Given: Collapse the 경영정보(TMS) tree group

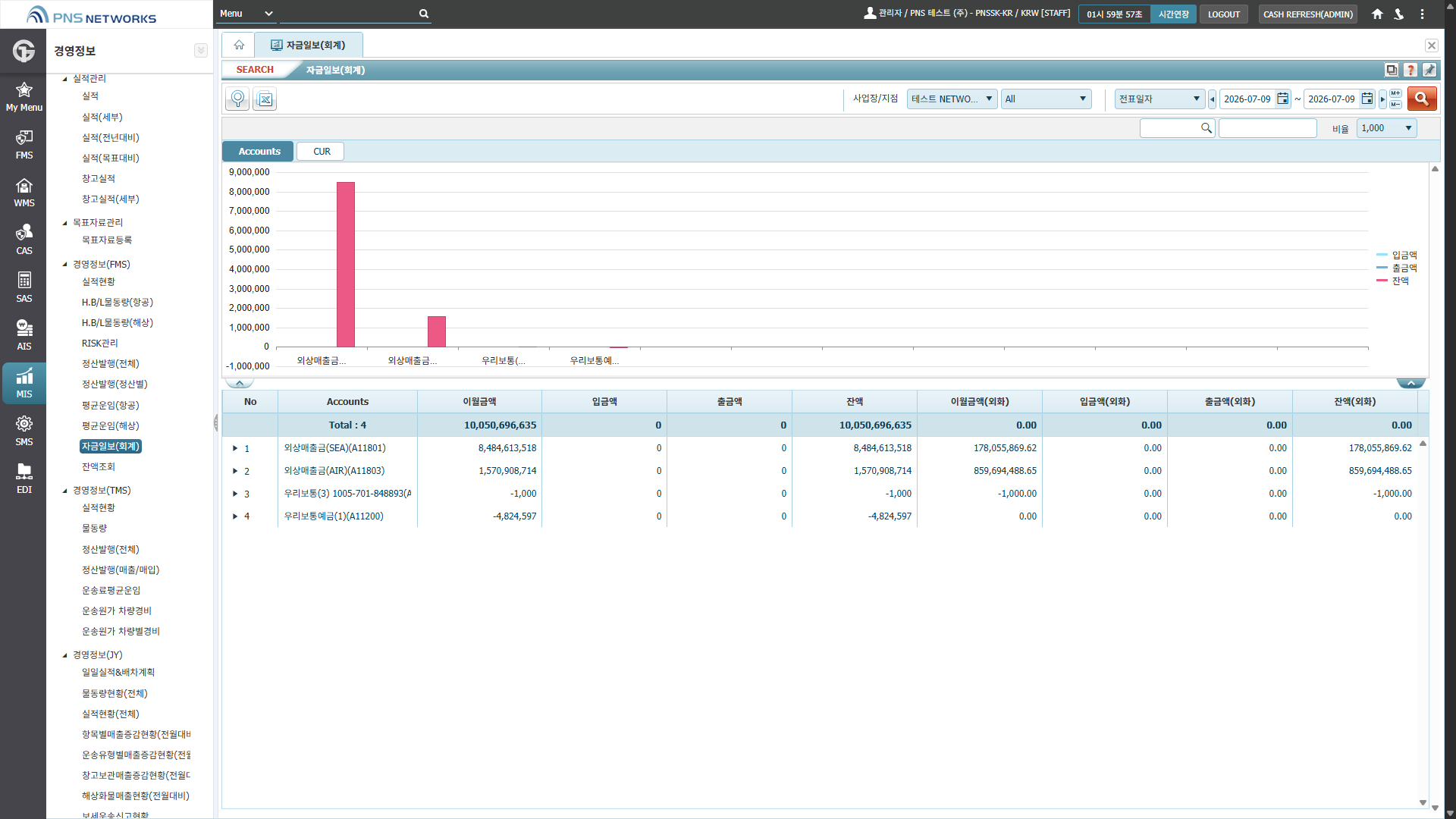Looking at the screenshot, I should point(65,491).
